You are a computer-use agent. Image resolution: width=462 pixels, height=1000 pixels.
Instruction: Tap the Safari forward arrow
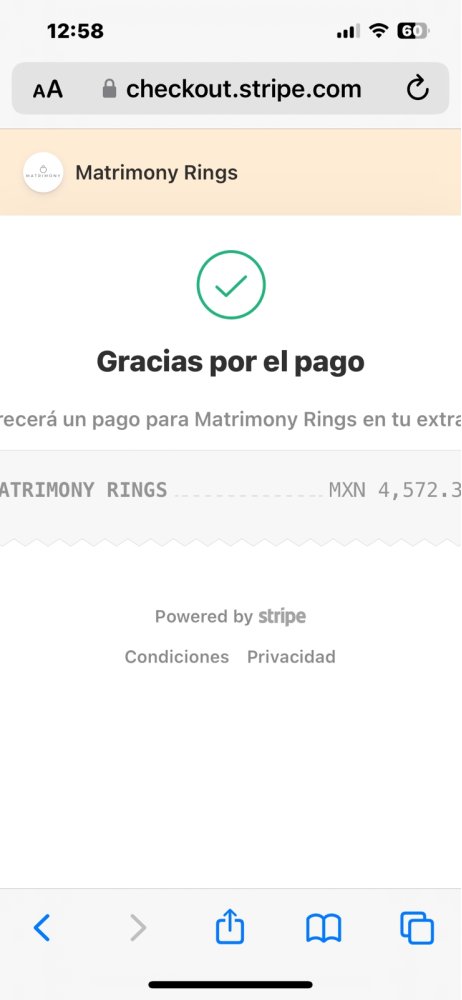pos(137,928)
